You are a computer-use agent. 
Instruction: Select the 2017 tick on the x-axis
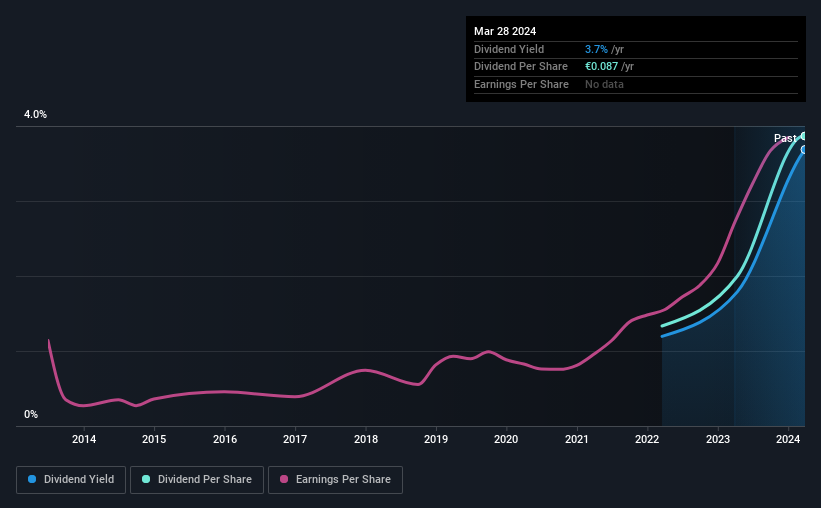[x=295, y=438]
